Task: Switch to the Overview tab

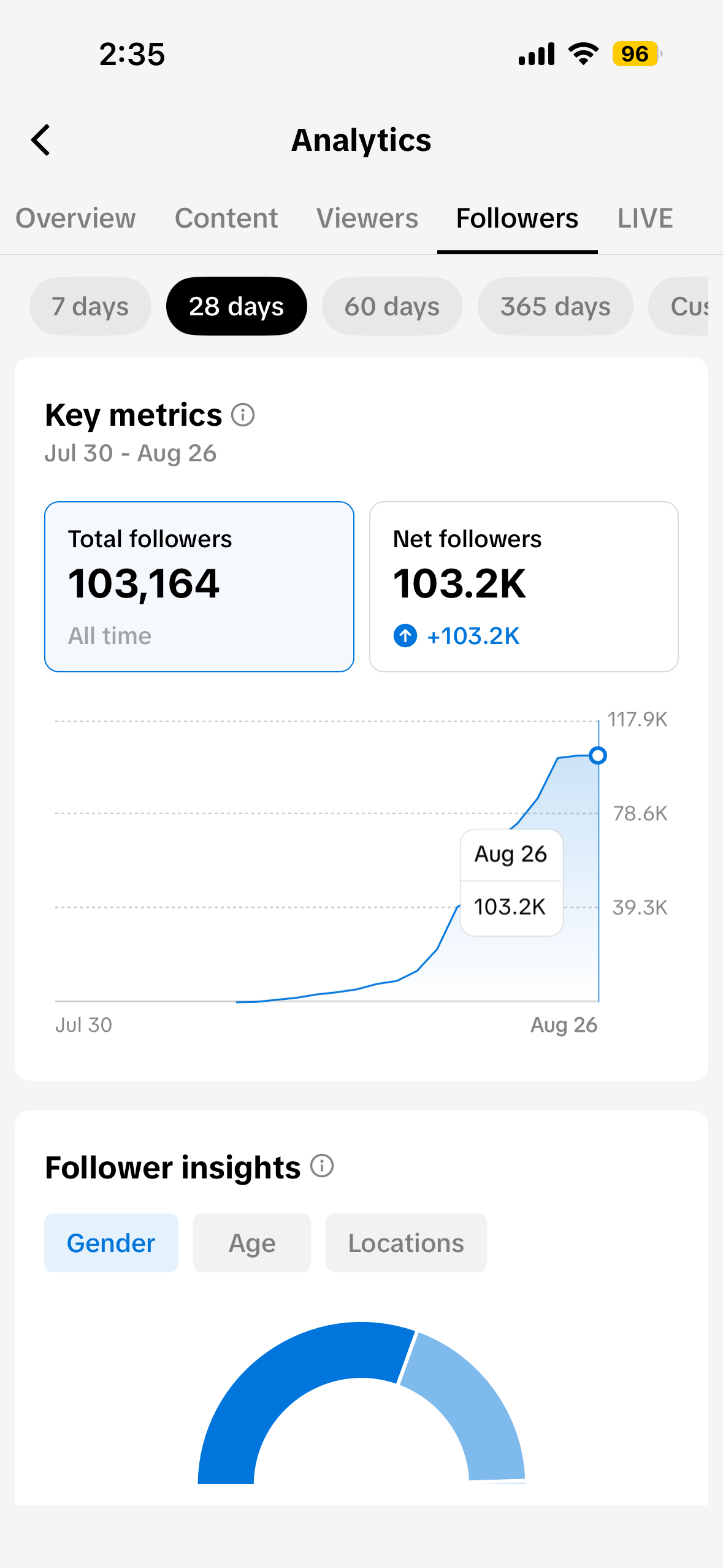Action: coord(75,218)
